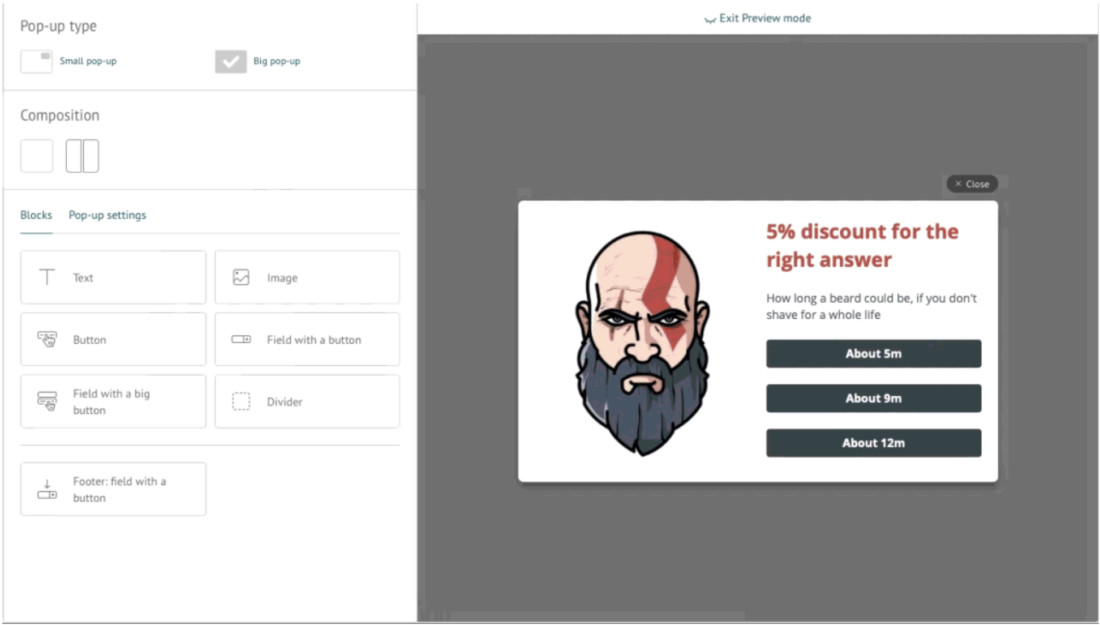This screenshot has height=625, width=1100.
Task: Click the Field with a button icon
Action: pyautogui.click(x=241, y=340)
